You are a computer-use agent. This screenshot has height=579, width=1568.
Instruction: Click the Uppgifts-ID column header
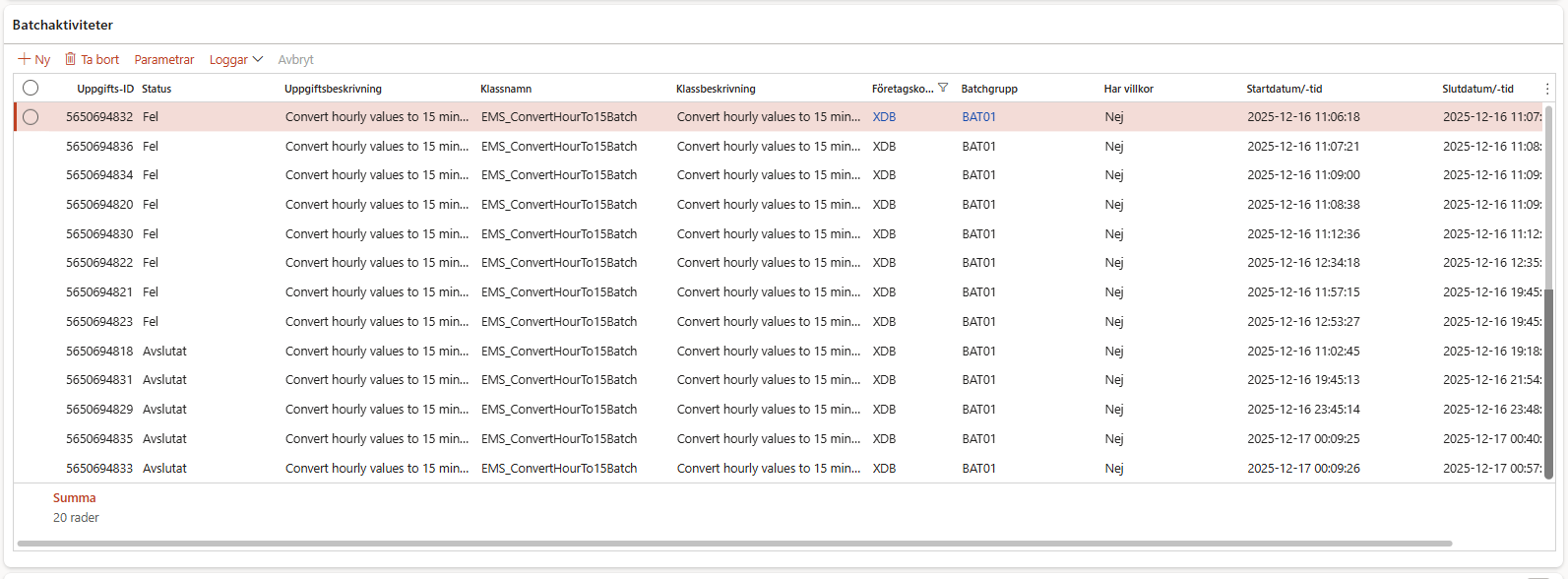pos(105,89)
